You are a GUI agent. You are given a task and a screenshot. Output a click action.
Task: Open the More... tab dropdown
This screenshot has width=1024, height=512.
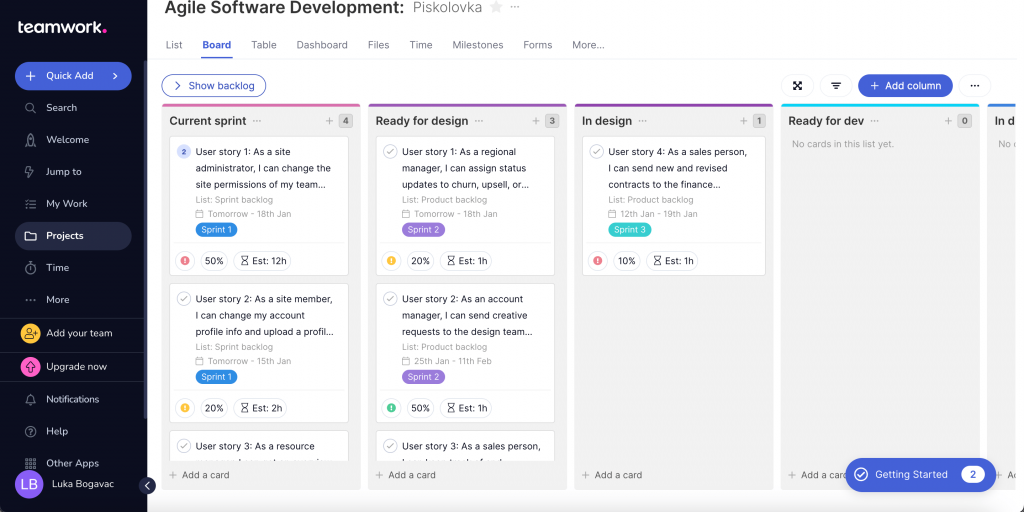(x=588, y=45)
